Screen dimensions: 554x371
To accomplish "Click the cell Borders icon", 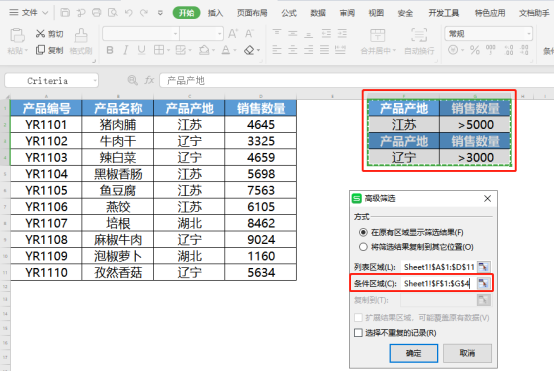I will (x=159, y=50).
